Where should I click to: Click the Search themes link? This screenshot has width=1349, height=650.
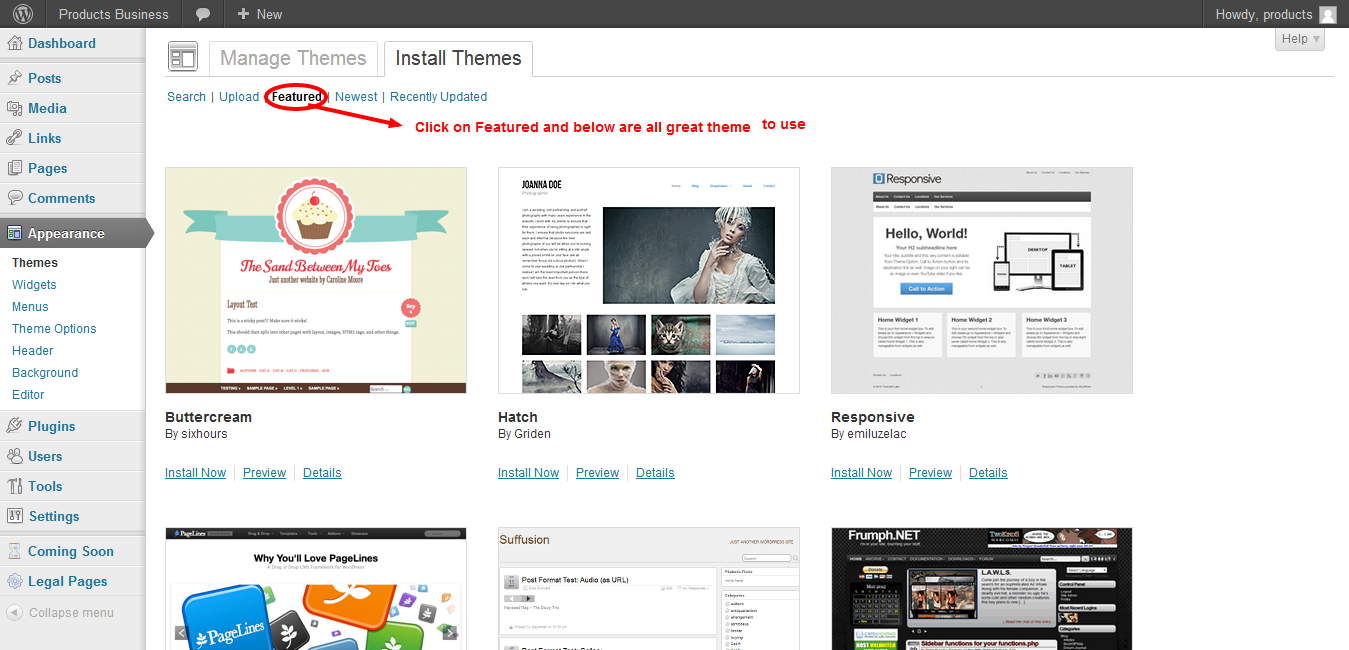pyautogui.click(x=186, y=97)
